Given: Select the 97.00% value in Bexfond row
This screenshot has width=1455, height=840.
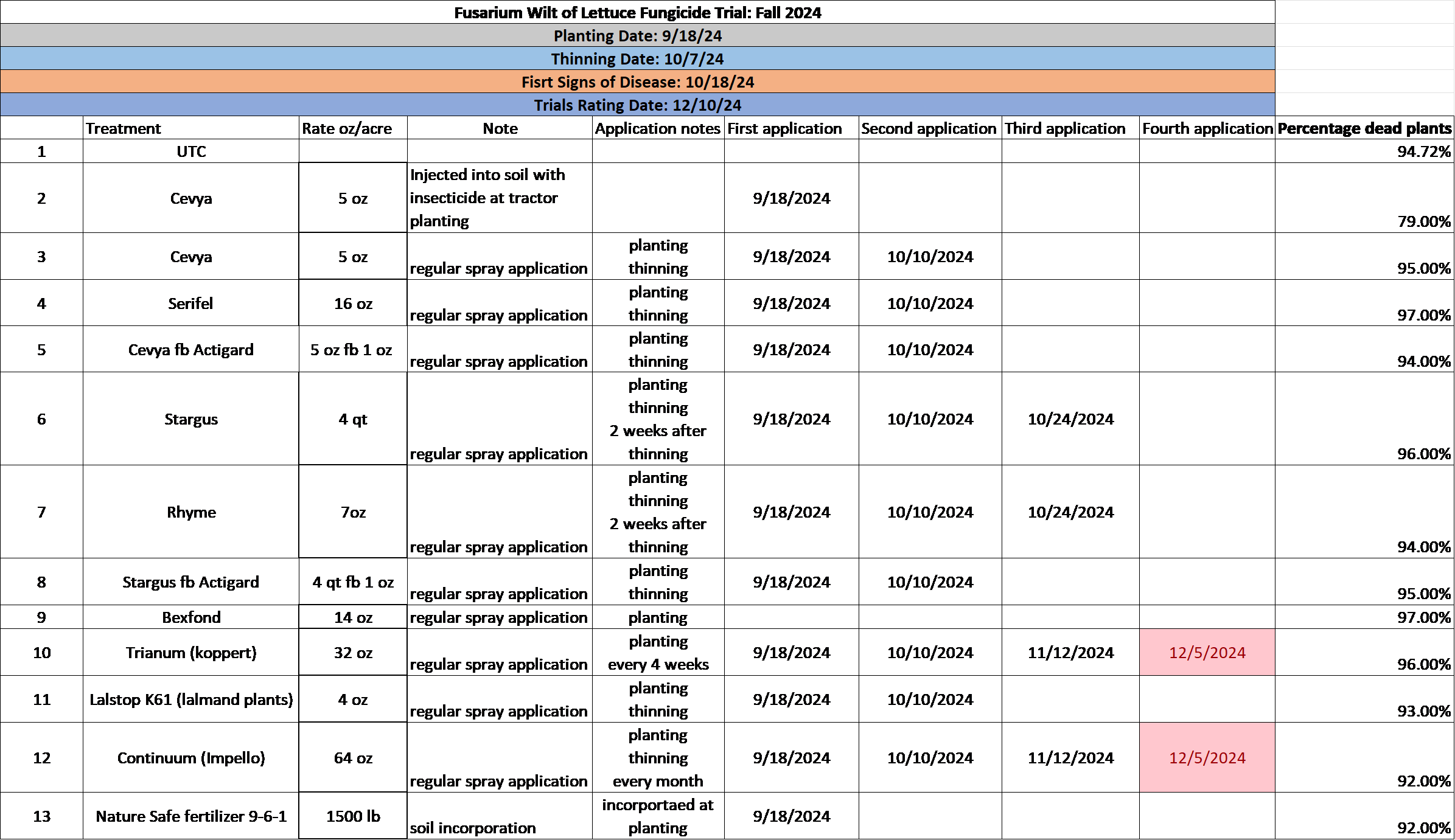Looking at the screenshot, I should [1364, 617].
